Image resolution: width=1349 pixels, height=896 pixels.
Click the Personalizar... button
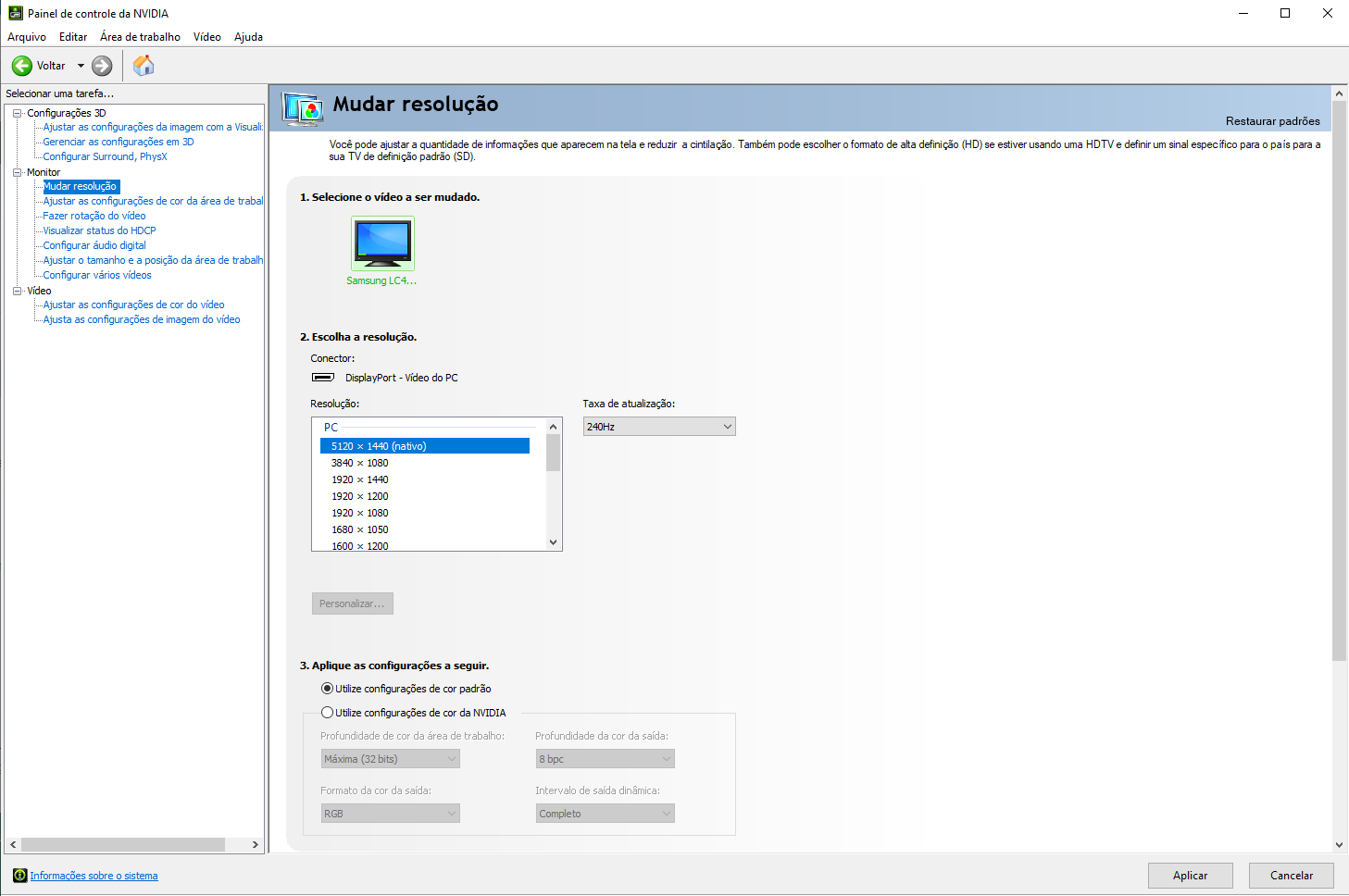[353, 604]
